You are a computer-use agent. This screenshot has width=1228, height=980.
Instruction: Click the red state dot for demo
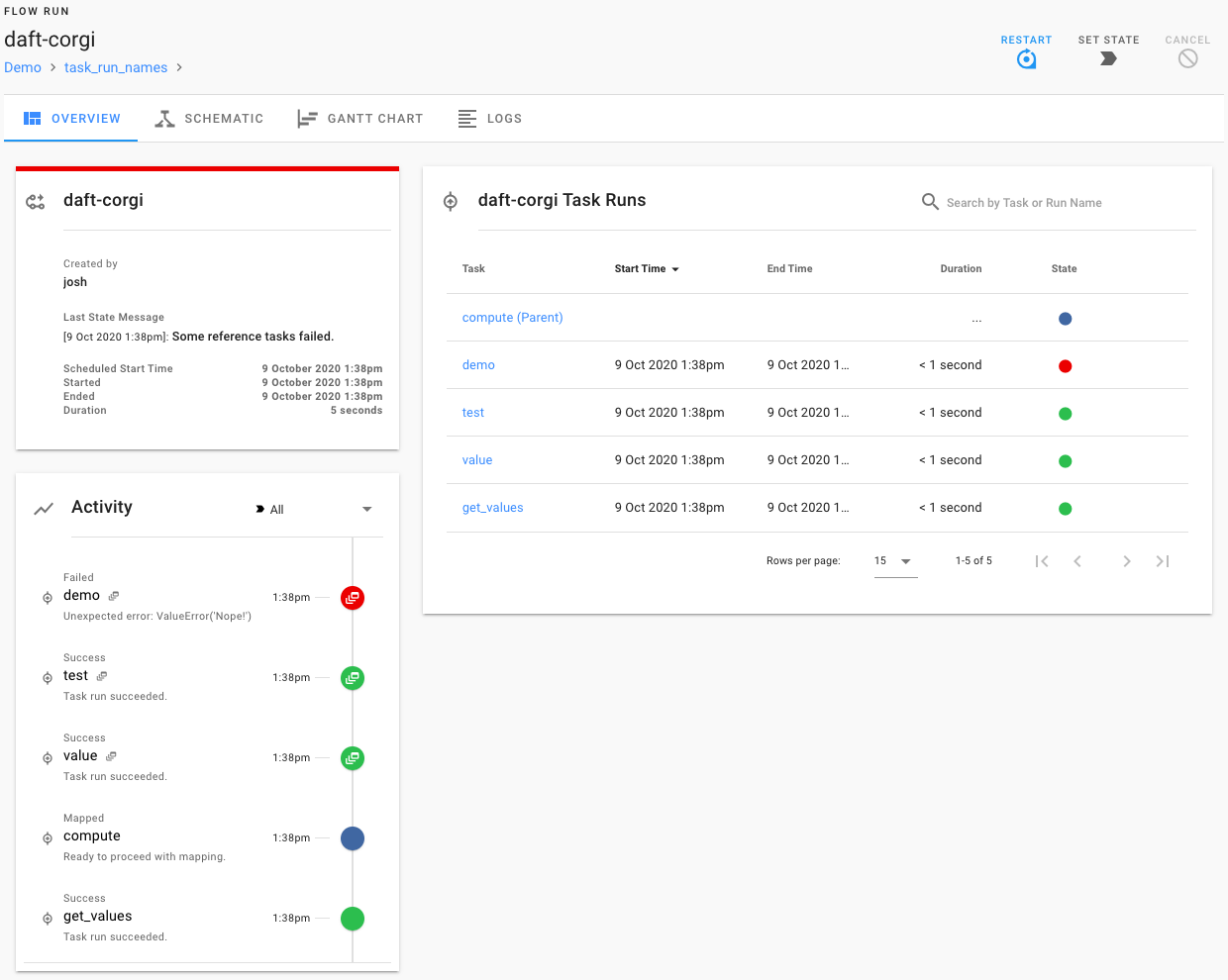[1065, 366]
